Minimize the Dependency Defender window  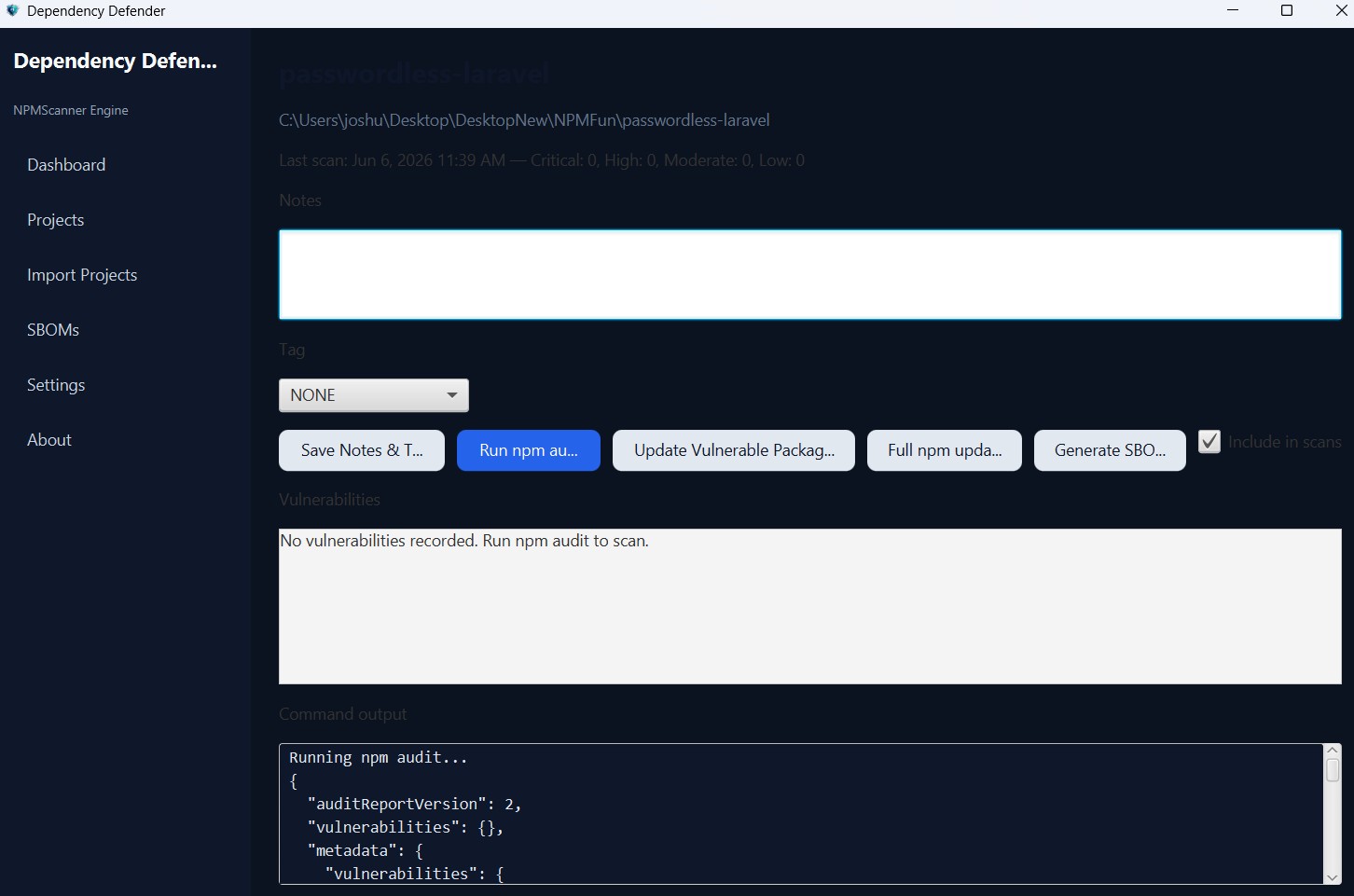coord(1233,11)
